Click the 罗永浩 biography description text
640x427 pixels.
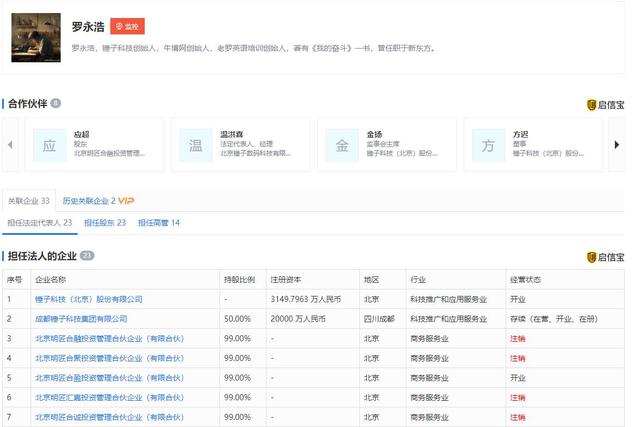(x=253, y=48)
